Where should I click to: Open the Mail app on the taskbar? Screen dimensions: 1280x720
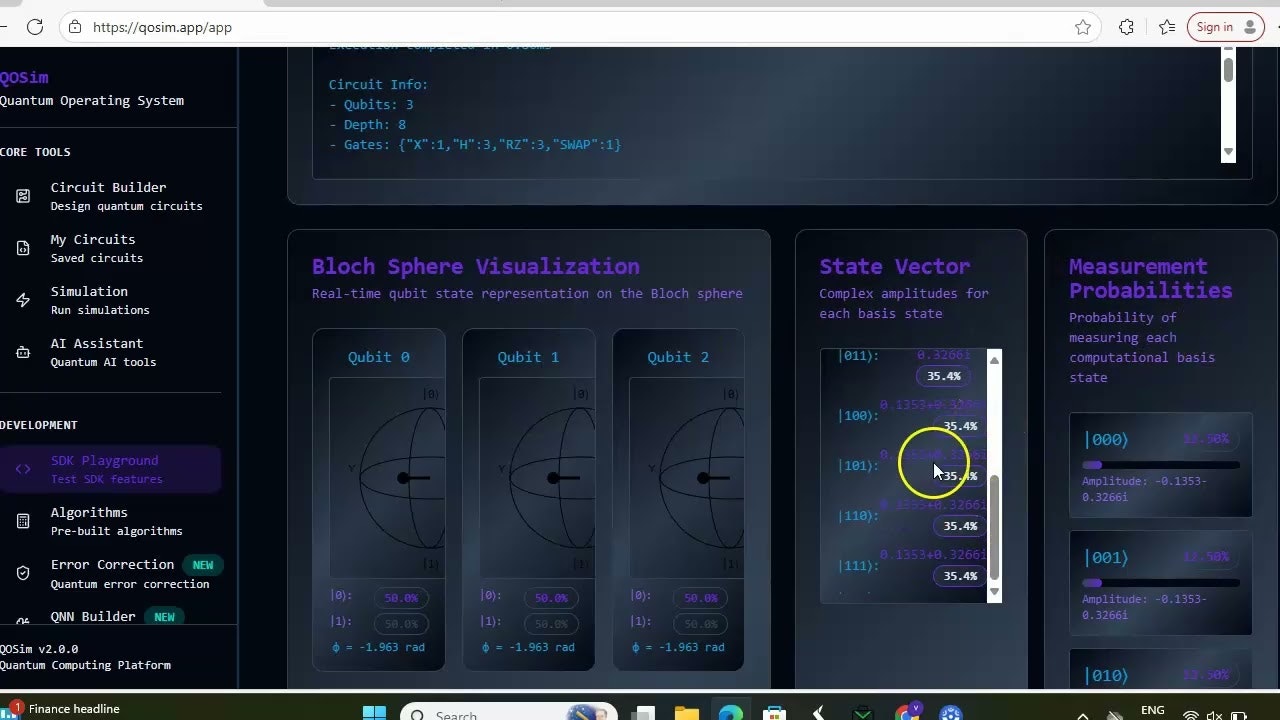tap(862, 713)
